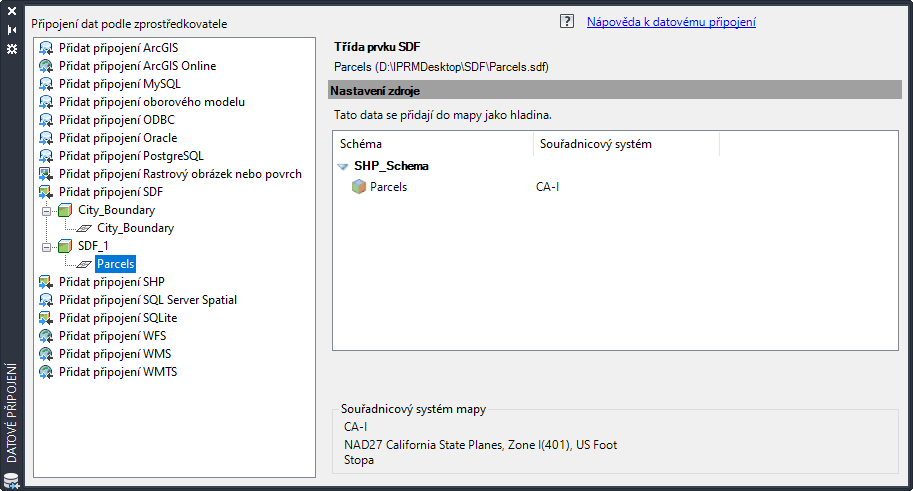Viewport: 913px width, 491px height.
Task: Open palette properties gear menu
Action: point(12,48)
